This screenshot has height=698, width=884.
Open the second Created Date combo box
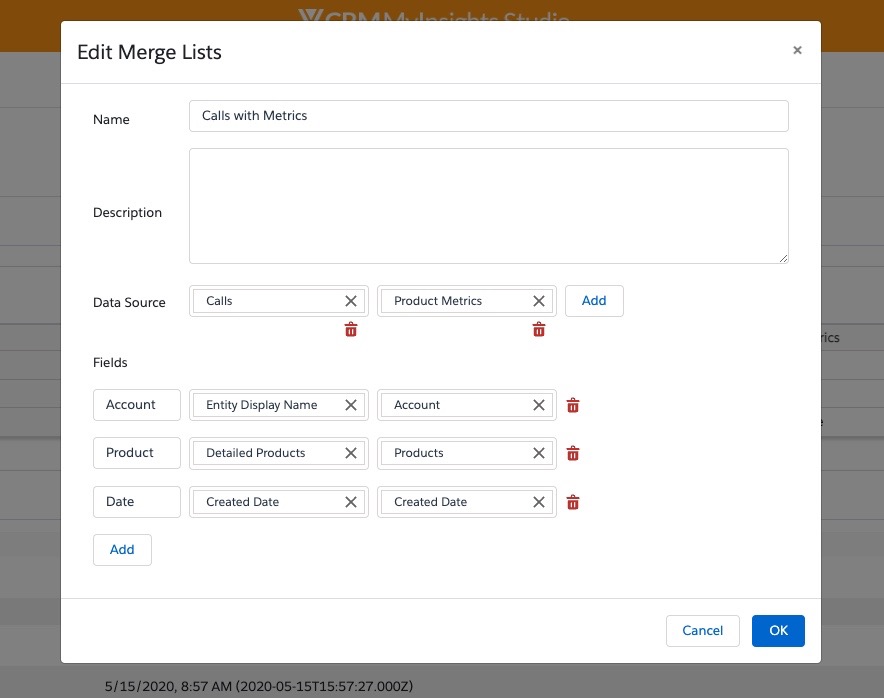[x=455, y=502]
